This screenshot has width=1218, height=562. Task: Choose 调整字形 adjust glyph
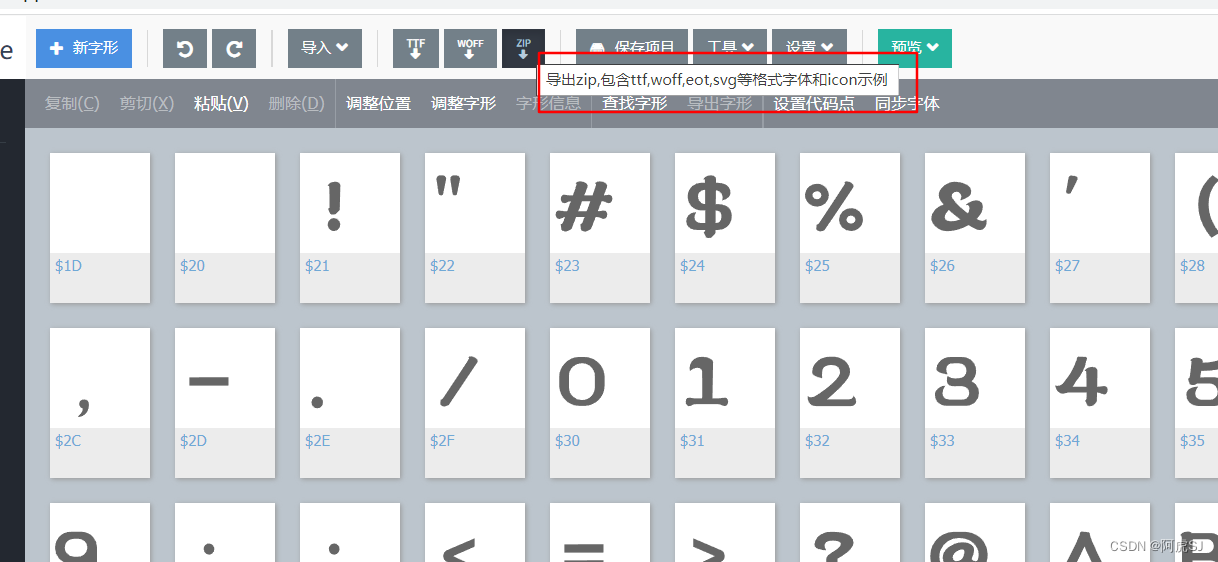464,103
